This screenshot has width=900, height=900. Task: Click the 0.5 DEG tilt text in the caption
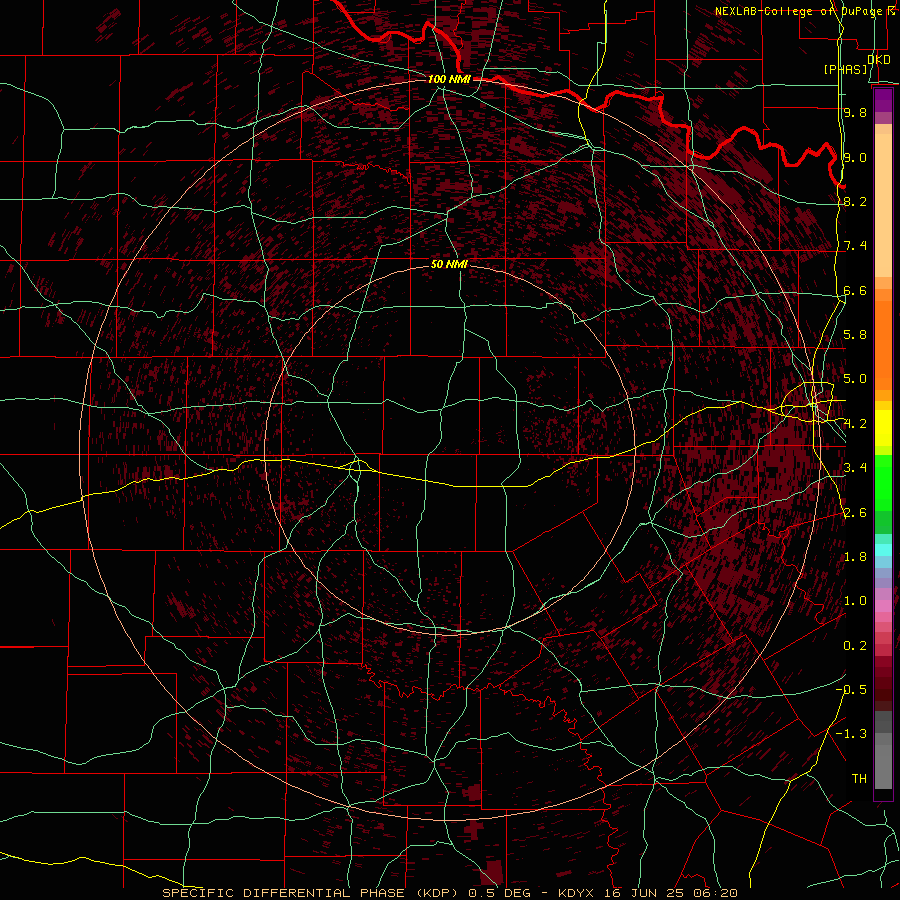[x=500, y=893]
